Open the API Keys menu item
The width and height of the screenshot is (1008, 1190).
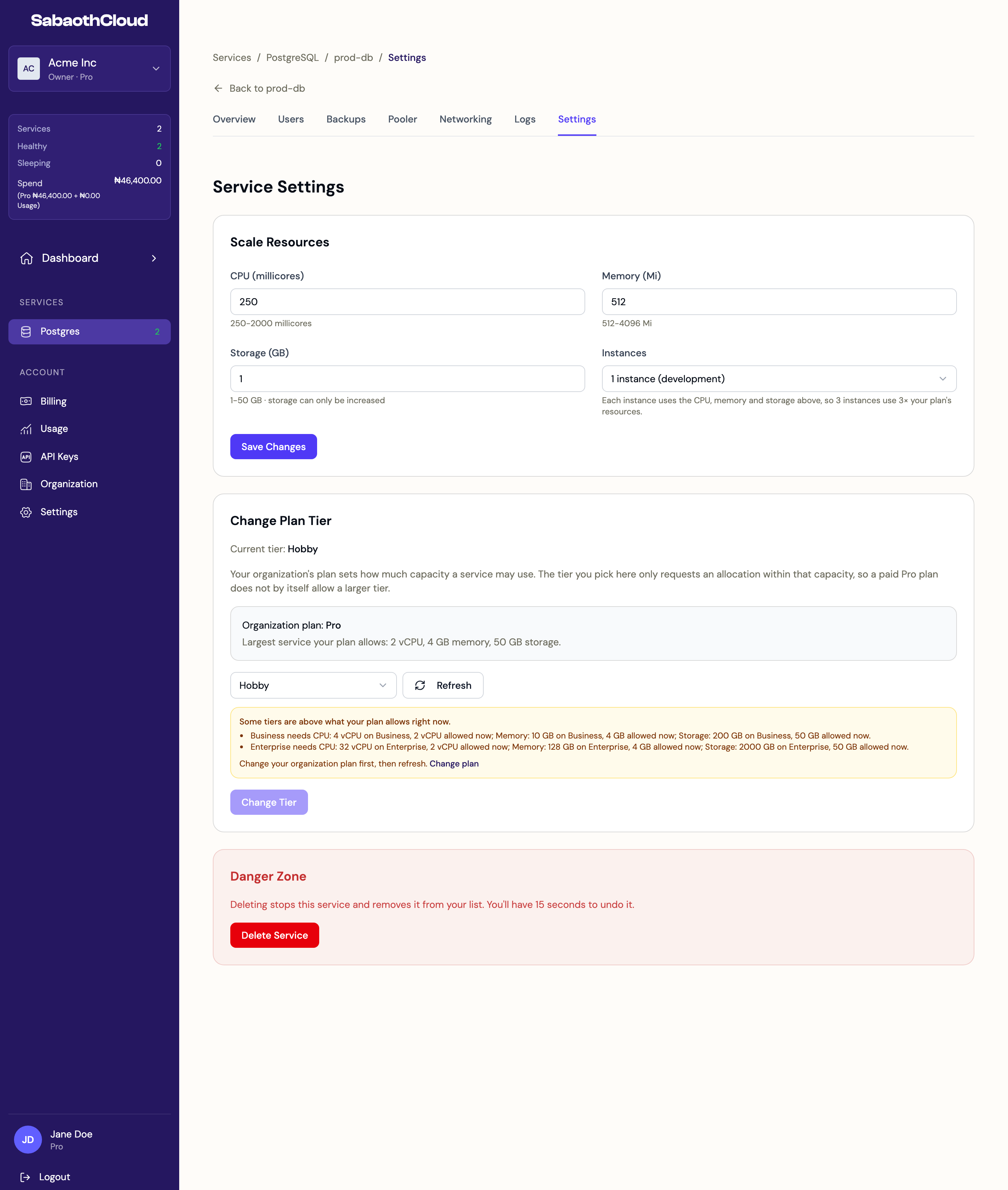pos(90,456)
